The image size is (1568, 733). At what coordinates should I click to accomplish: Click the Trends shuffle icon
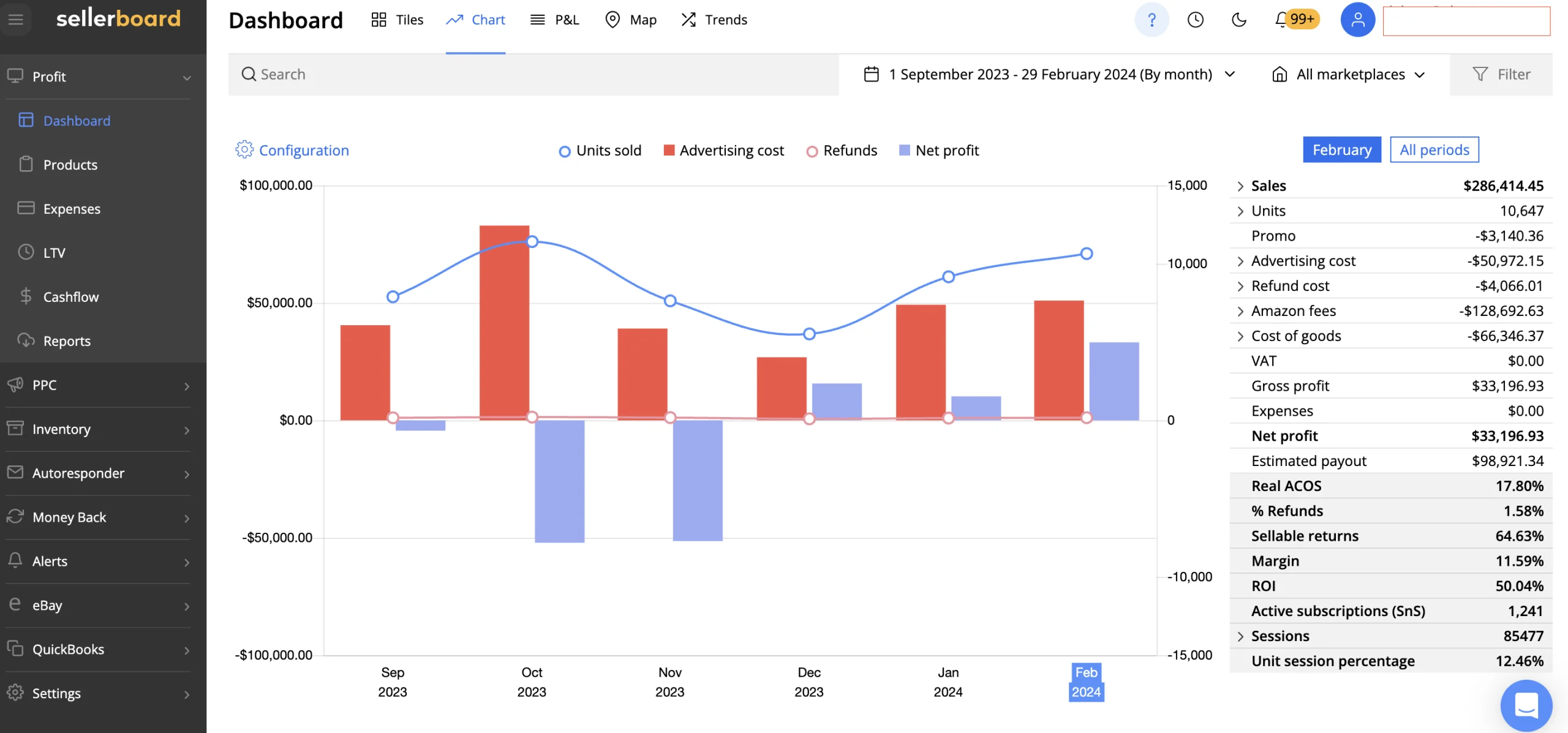[688, 20]
